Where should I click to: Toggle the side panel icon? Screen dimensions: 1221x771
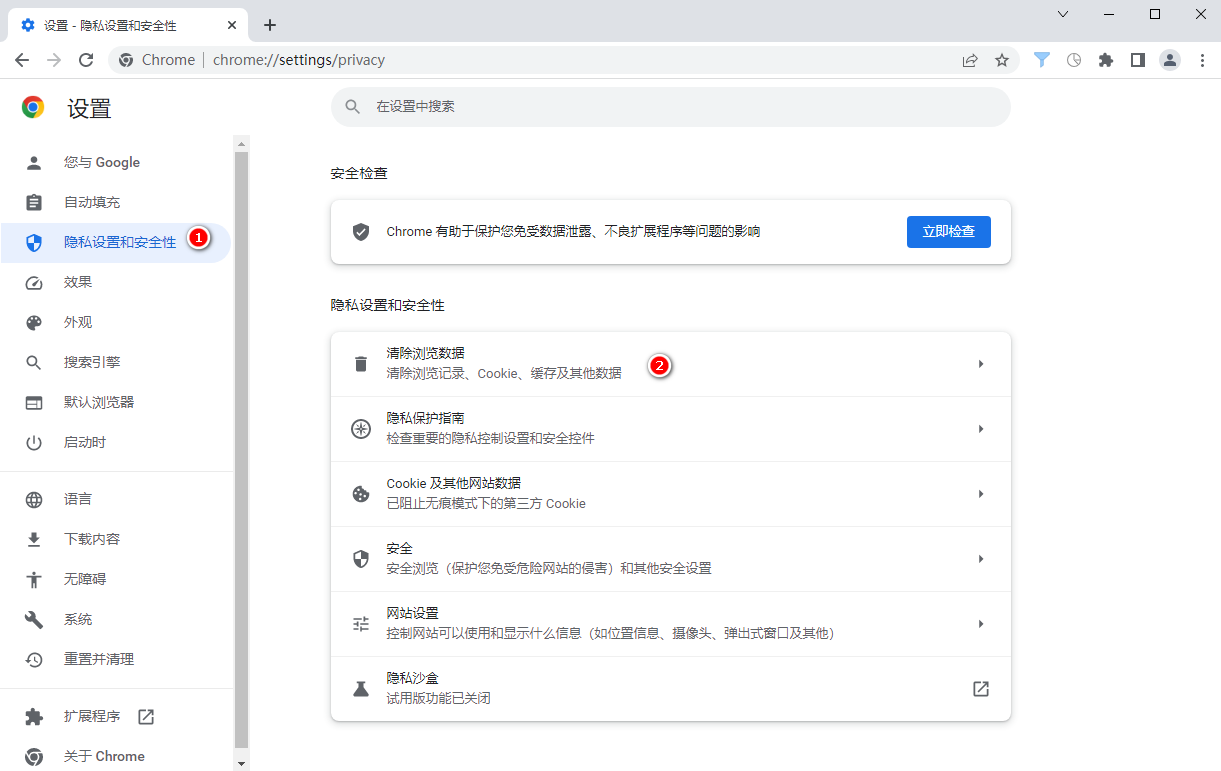(x=1138, y=60)
